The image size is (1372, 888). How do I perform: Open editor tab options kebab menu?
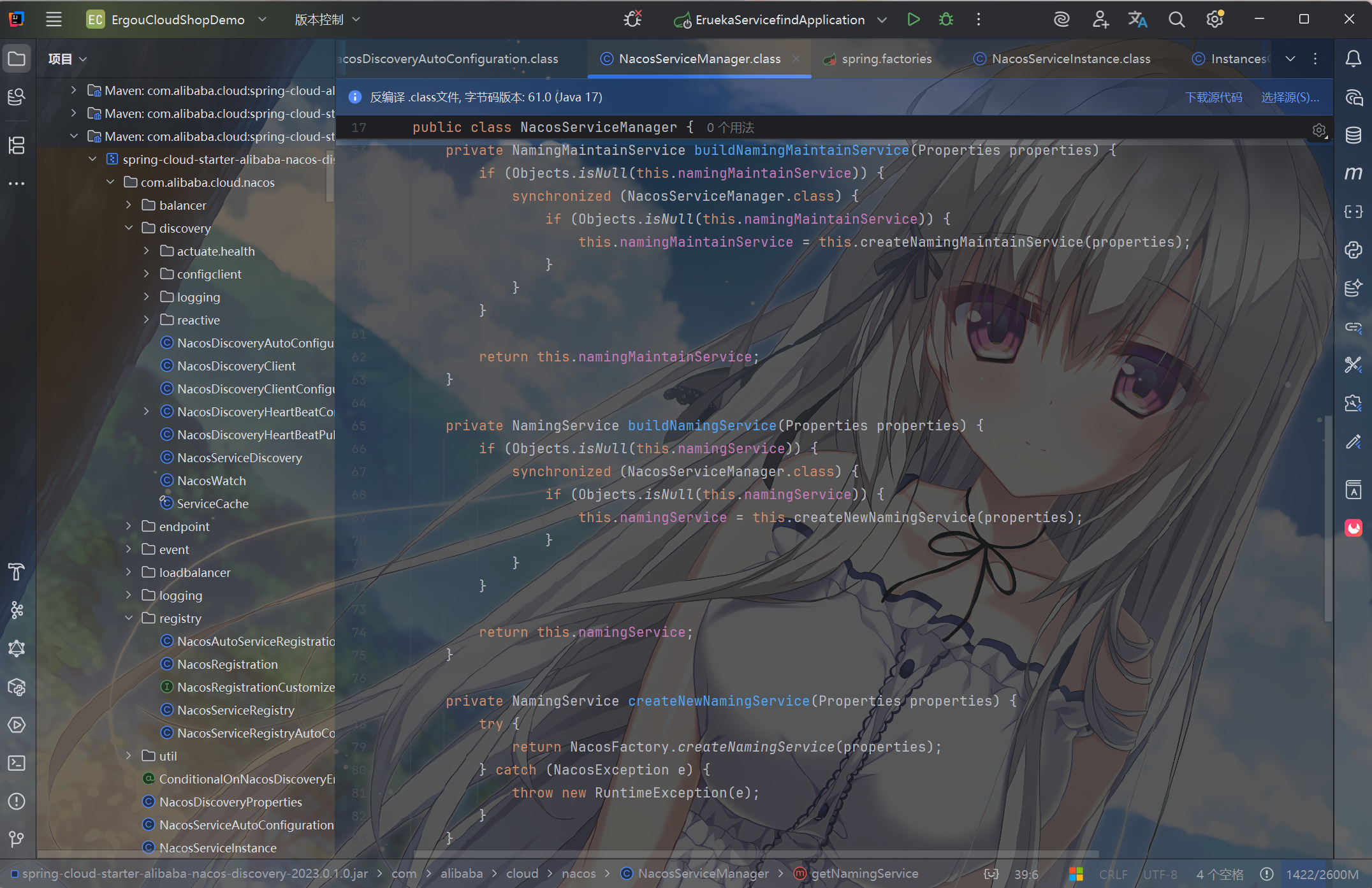point(1315,59)
